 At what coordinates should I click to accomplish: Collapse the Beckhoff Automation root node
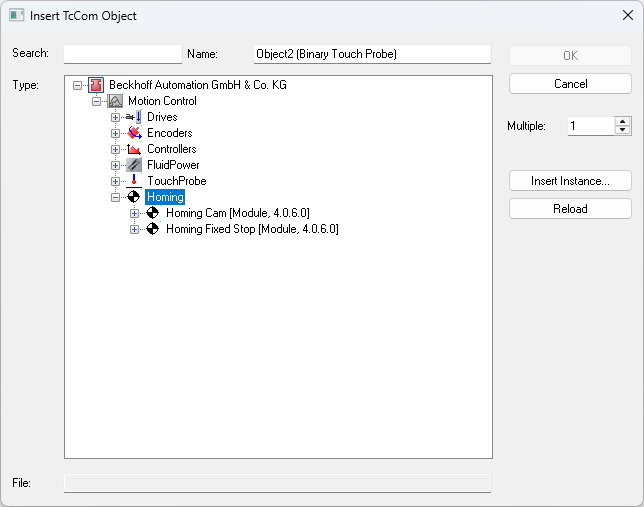coord(77,85)
